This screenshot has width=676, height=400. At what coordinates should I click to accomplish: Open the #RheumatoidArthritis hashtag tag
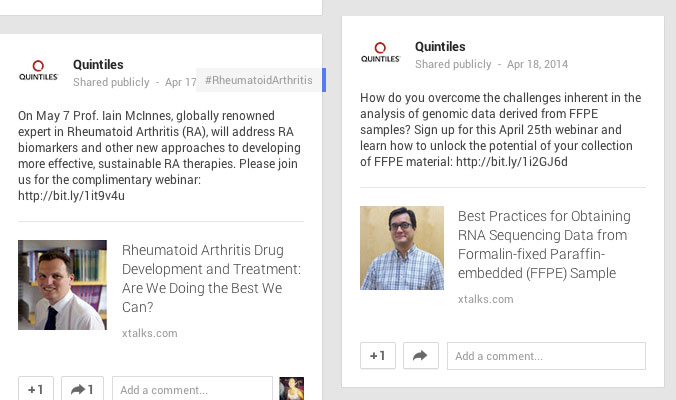click(x=258, y=81)
